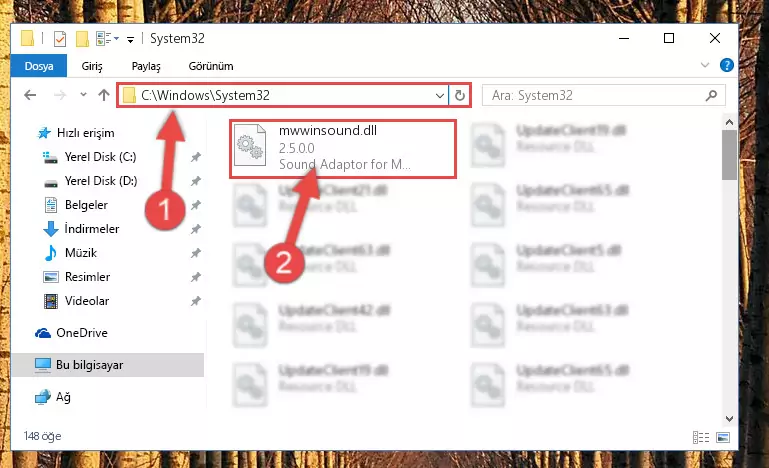Viewport: 769px width, 468px height.
Task: Click the New folder quick access icon
Action: tap(82, 38)
